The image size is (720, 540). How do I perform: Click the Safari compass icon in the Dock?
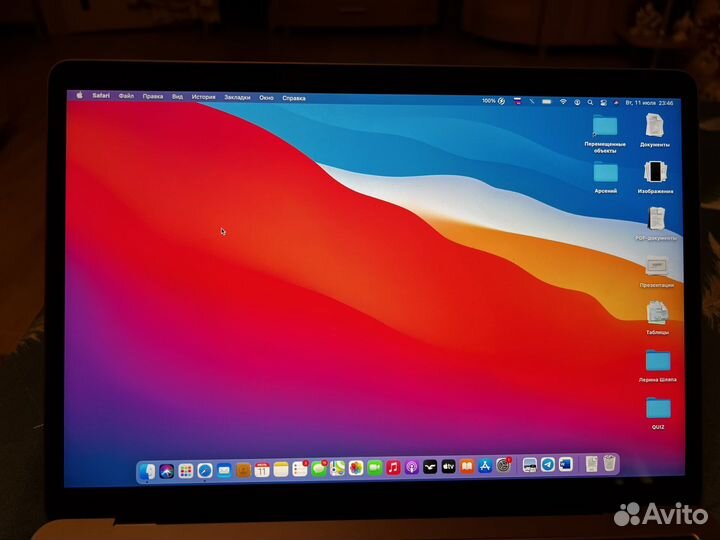click(205, 470)
